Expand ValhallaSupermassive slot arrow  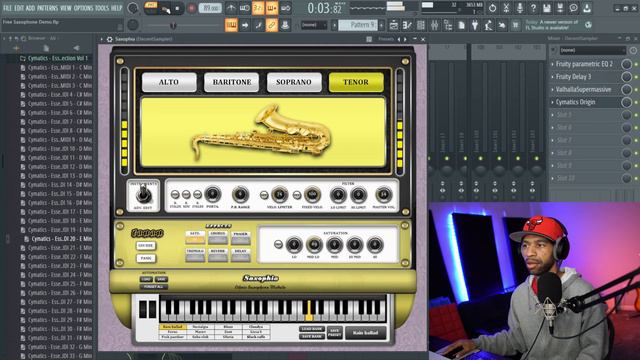[x=552, y=89]
